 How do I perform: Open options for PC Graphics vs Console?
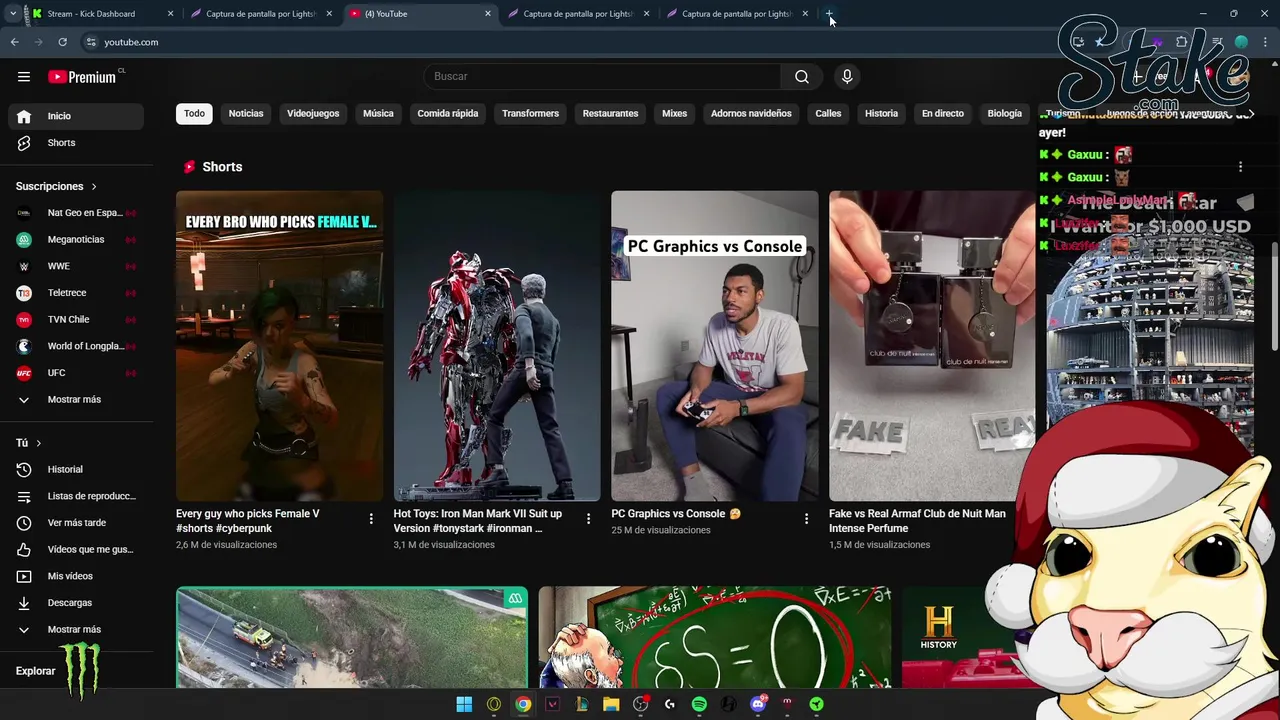coord(806,519)
